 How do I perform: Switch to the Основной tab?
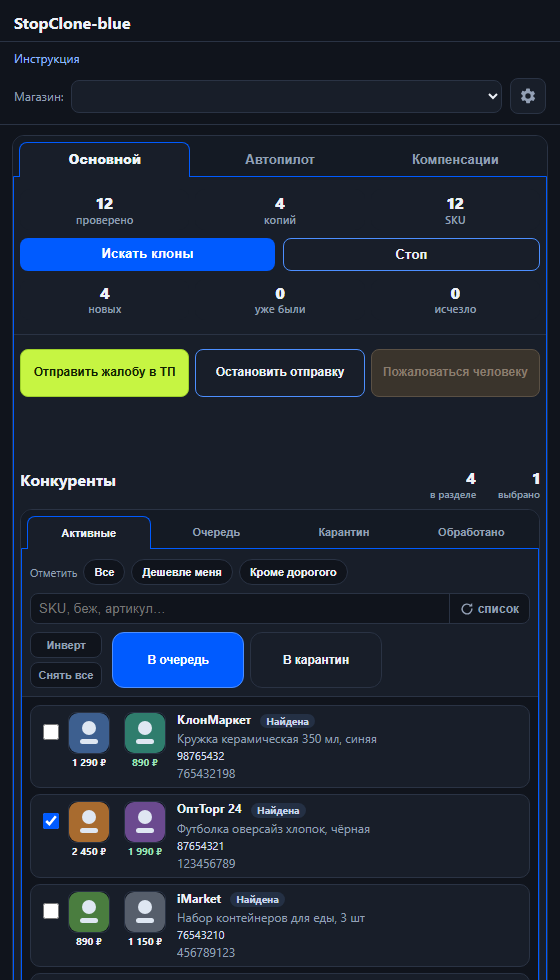coord(104,159)
